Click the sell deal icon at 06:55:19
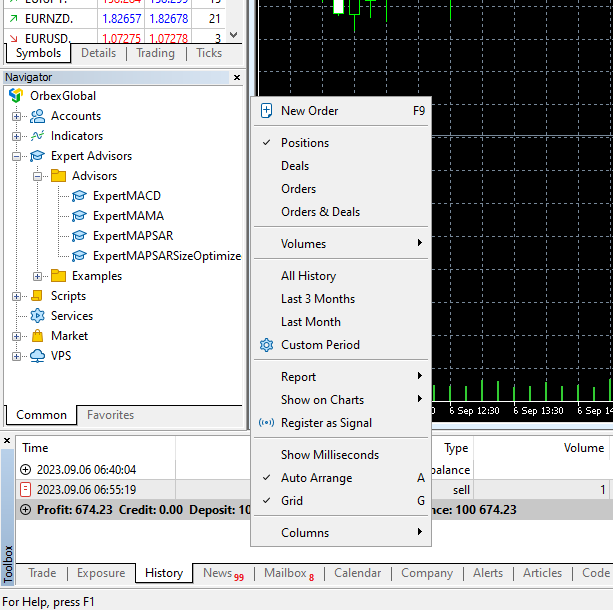613x610 pixels. click(25, 490)
